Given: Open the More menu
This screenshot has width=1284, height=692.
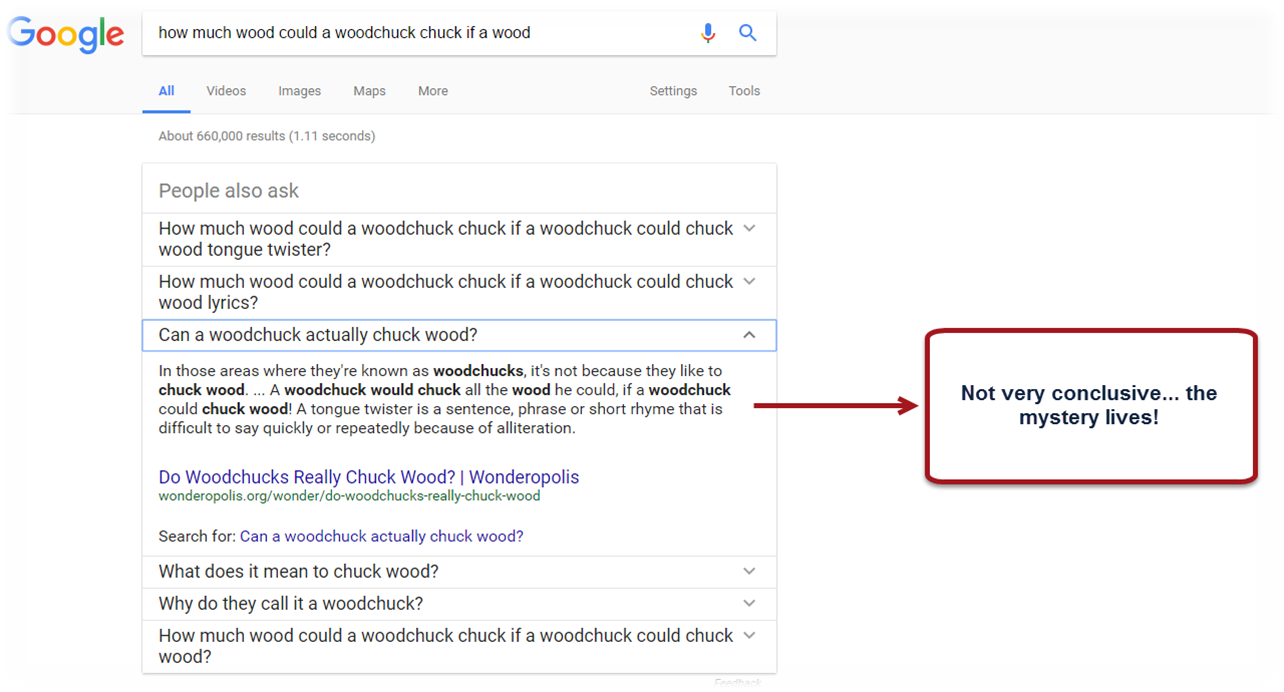Looking at the screenshot, I should pos(432,91).
